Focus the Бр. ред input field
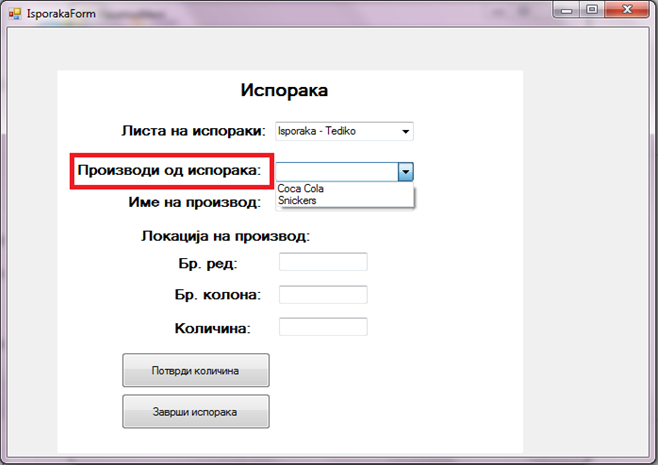This screenshot has height=465, width=658. click(323, 262)
